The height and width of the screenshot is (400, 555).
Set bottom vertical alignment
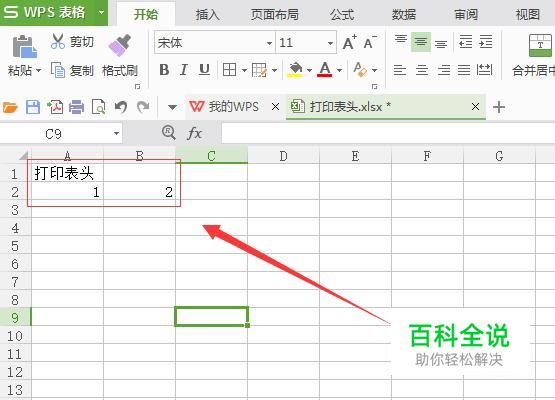(x=441, y=43)
